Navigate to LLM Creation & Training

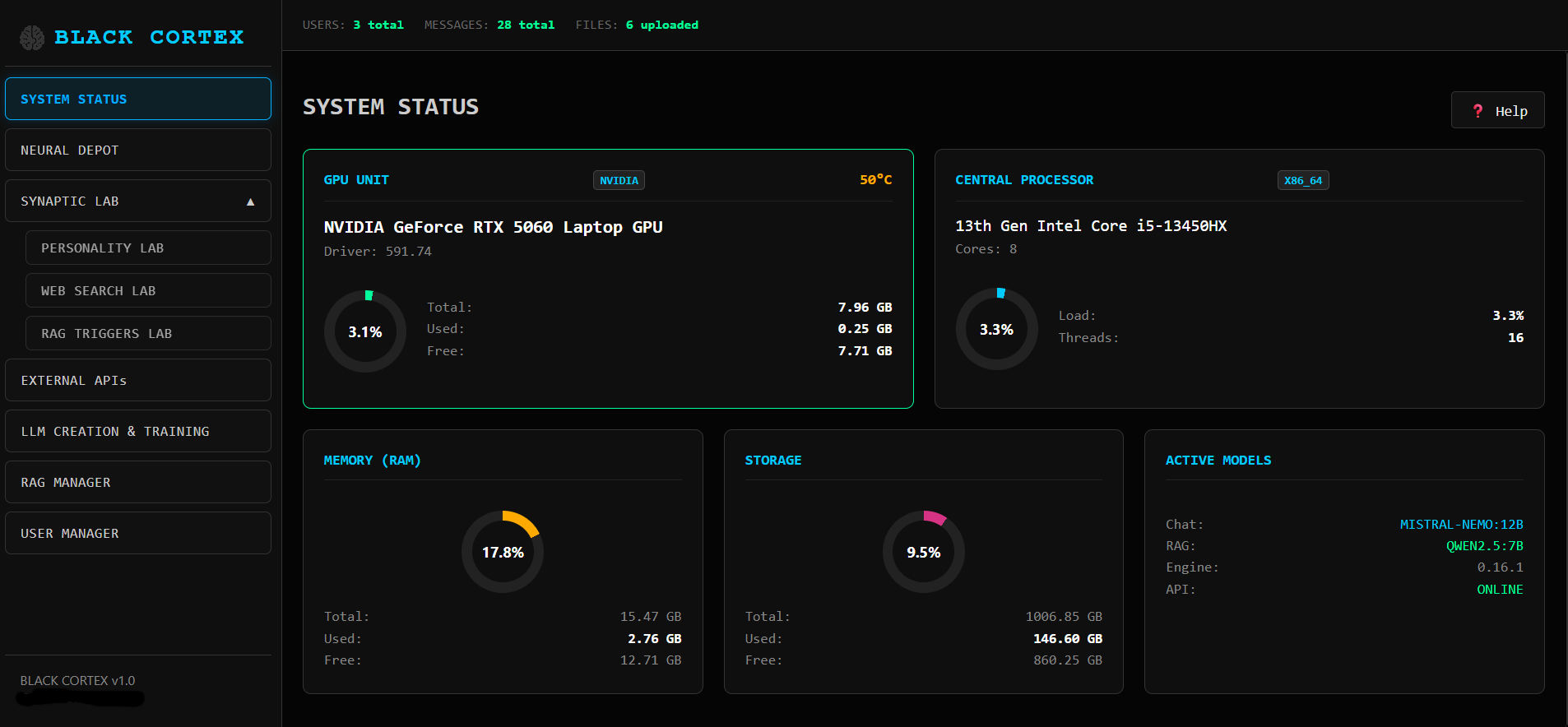138,432
